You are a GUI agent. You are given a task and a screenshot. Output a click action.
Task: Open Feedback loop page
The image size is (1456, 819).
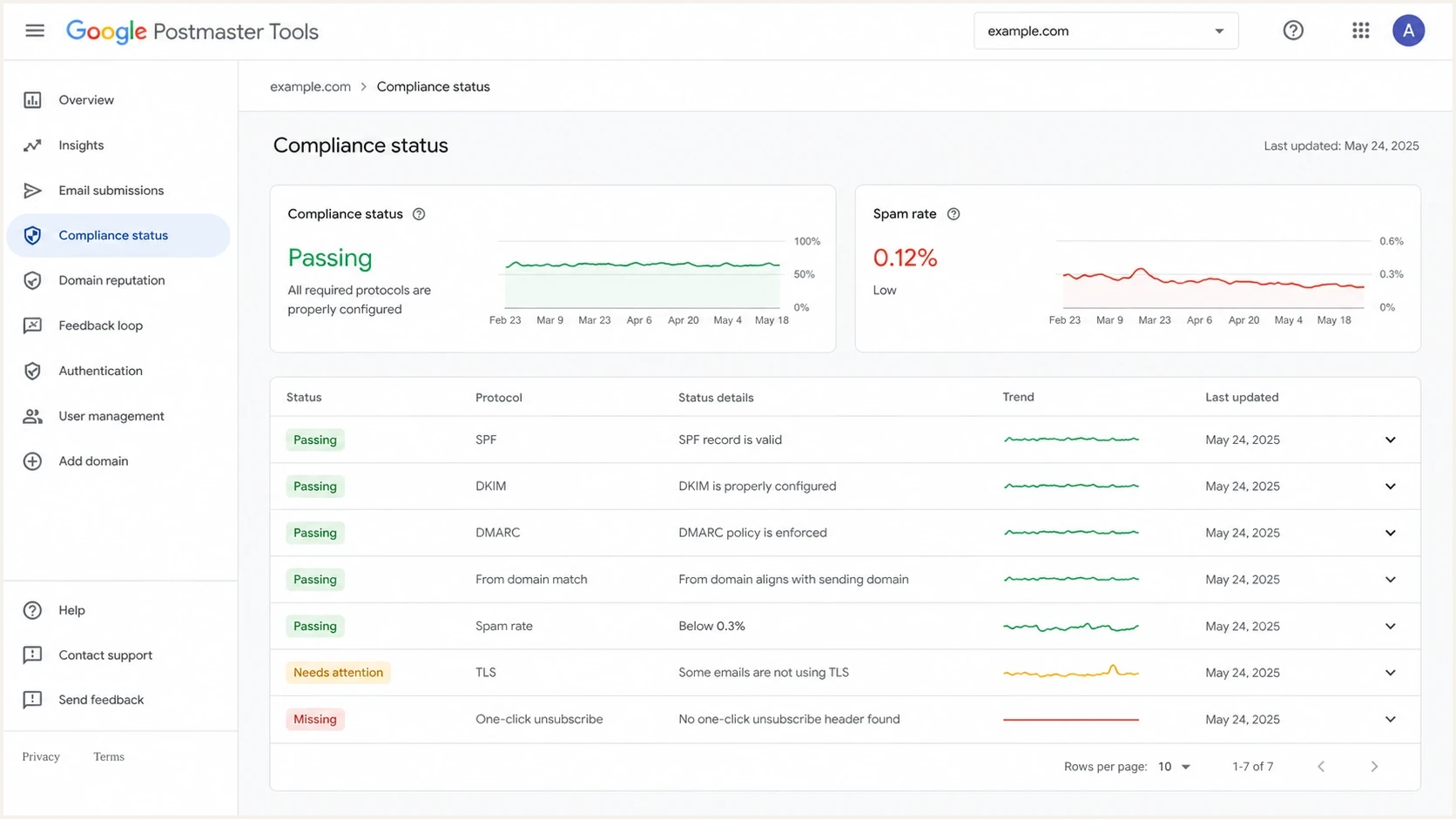[100, 326]
